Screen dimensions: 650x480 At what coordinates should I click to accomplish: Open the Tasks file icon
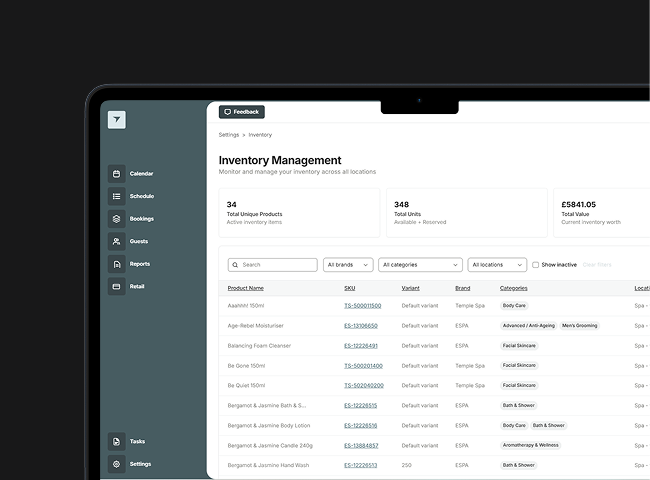pyautogui.click(x=116, y=441)
